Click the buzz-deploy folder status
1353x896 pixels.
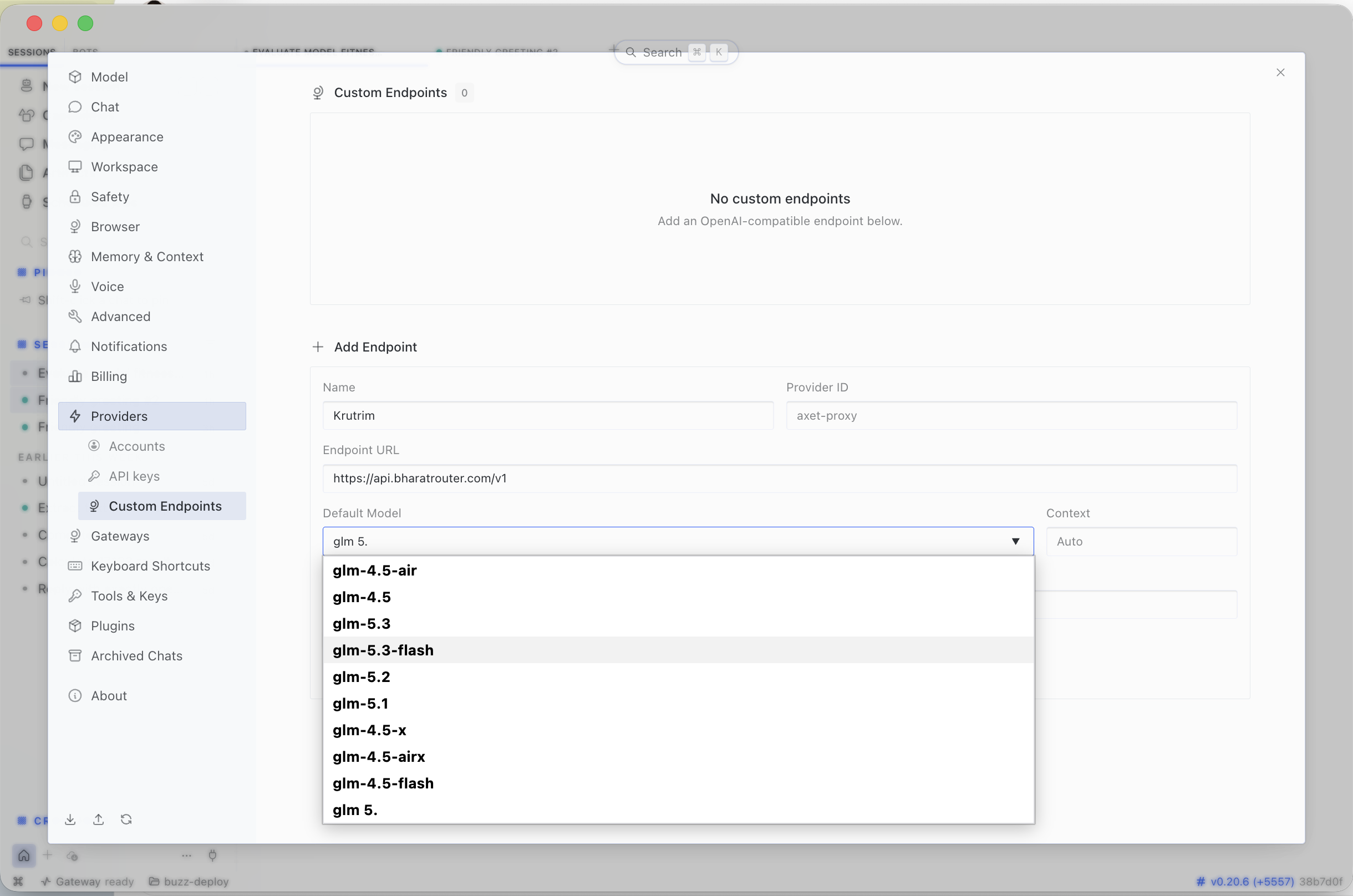pyautogui.click(x=189, y=881)
